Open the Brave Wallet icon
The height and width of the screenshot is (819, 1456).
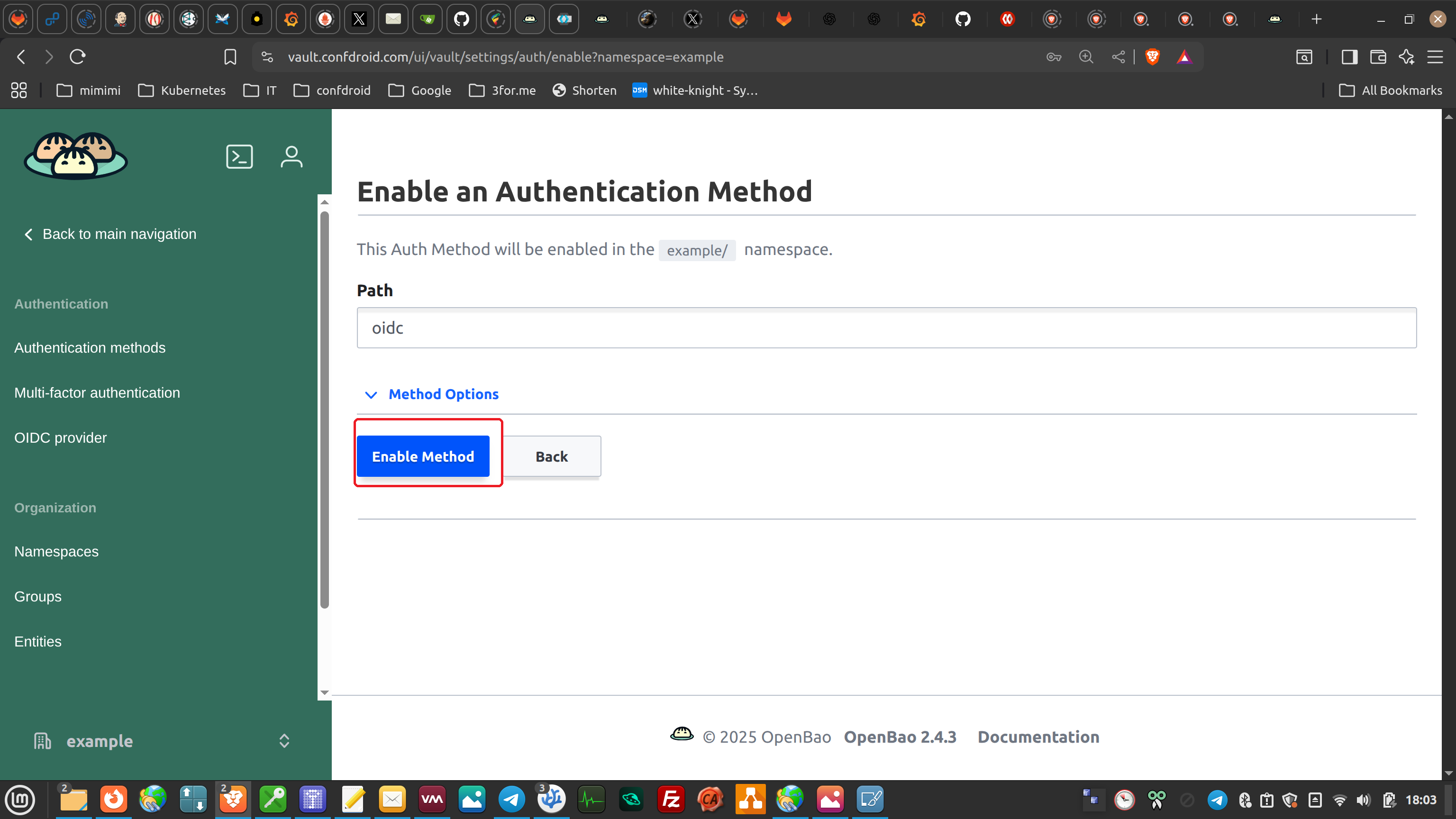[x=1377, y=56]
